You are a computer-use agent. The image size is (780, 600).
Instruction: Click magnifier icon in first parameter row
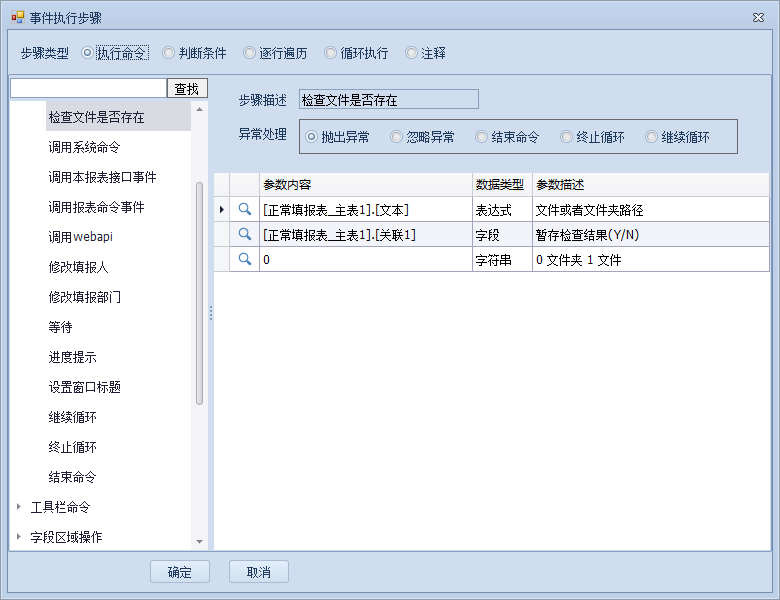click(244, 209)
